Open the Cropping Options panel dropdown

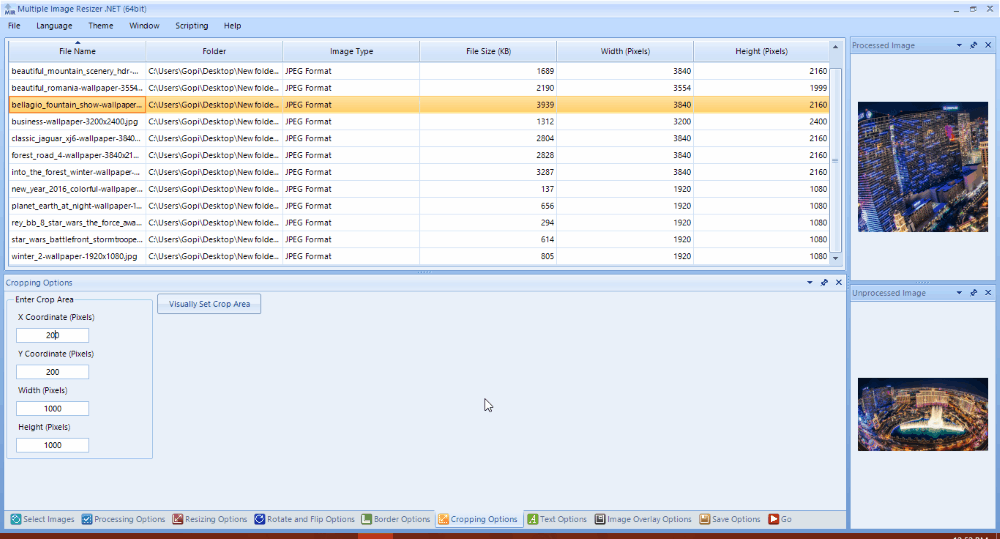810,283
